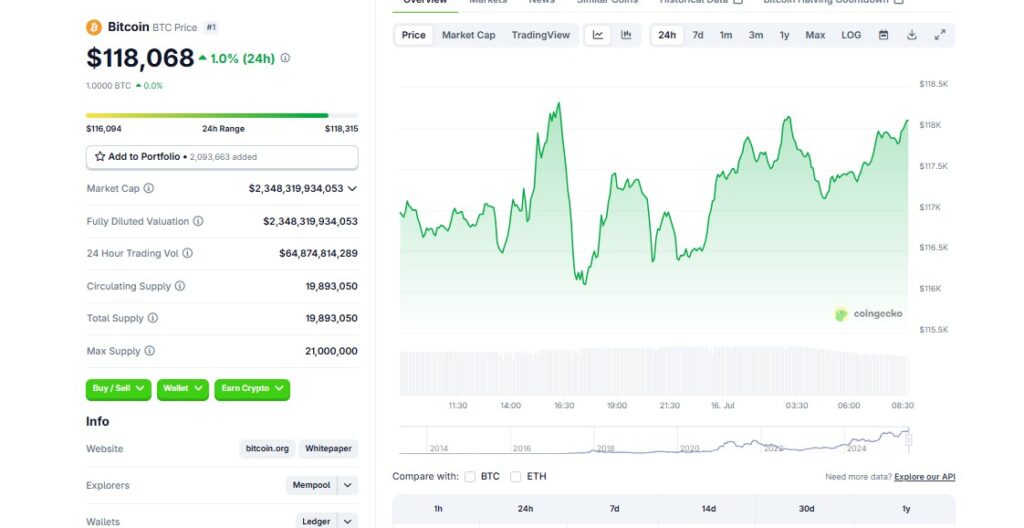Click the orange Bitcoin logo icon
This screenshot has width=1024, height=528.
tap(94, 27)
